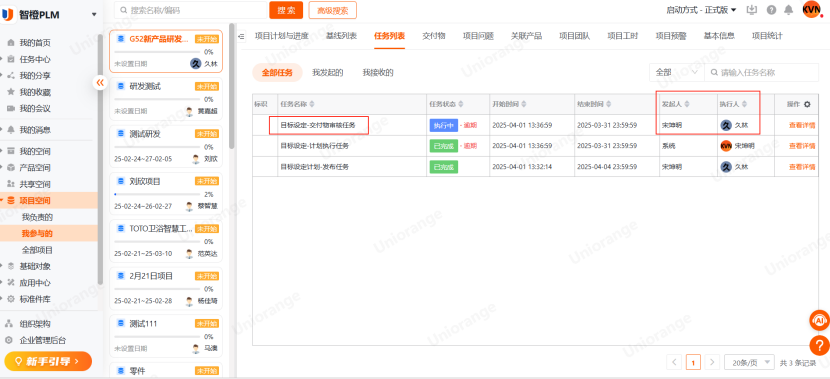Click the project icon on 研发测试 card
This screenshot has width=830, height=379.
pyautogui.click(x=120, y=86)
